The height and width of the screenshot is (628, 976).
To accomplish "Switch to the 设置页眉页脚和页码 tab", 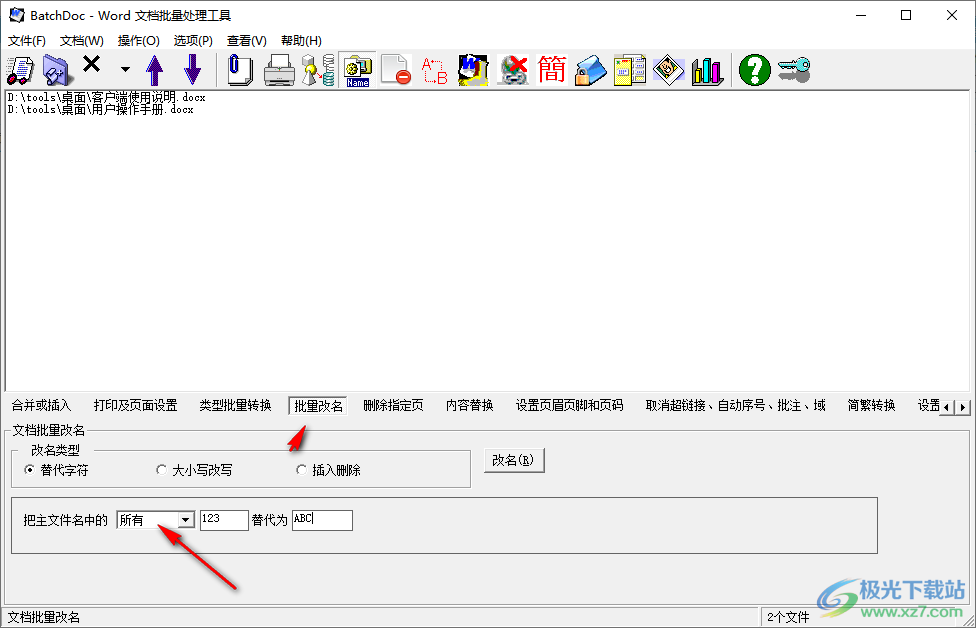I will pos(569,406).
